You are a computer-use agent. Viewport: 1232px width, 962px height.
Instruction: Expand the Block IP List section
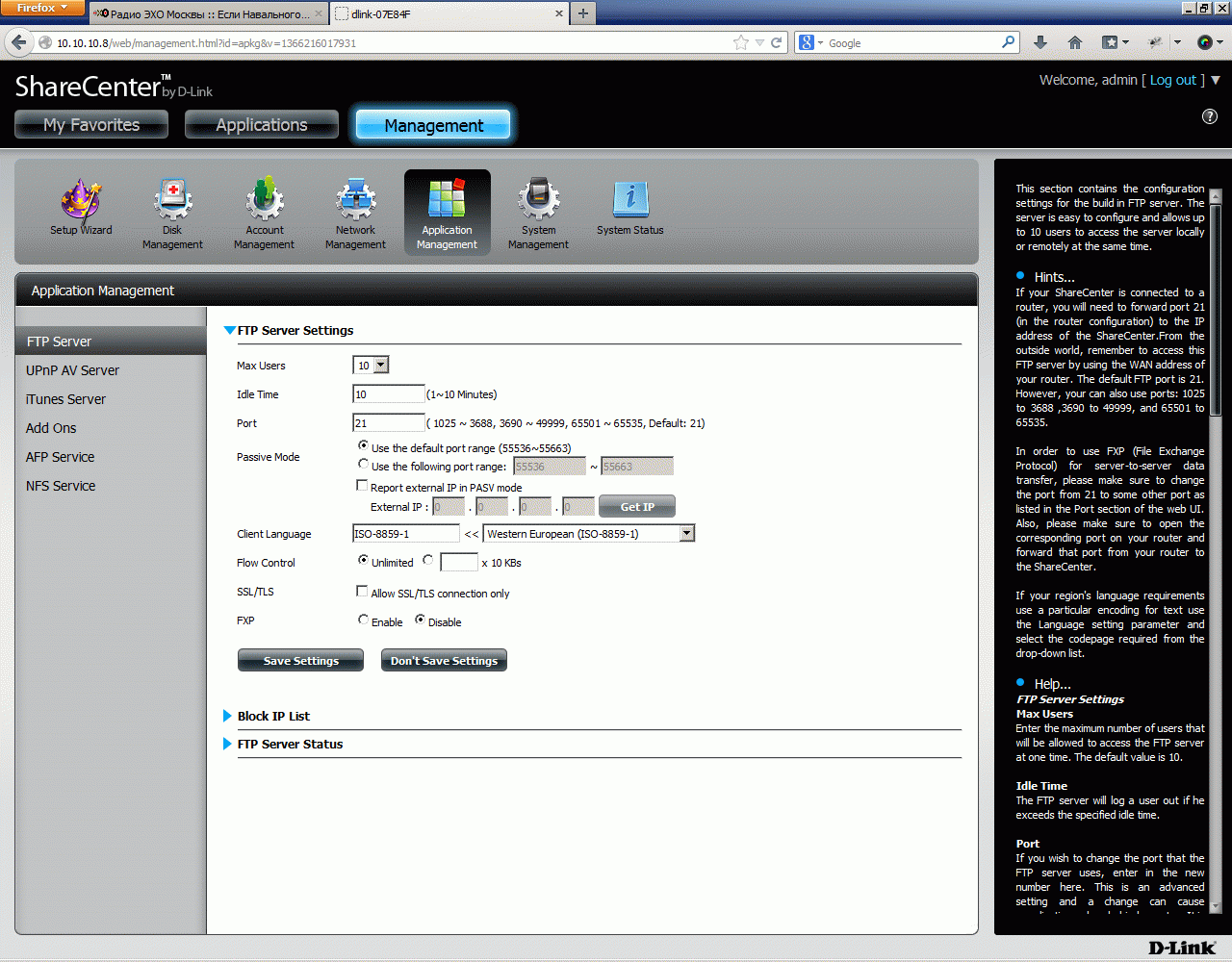(228, 716)
